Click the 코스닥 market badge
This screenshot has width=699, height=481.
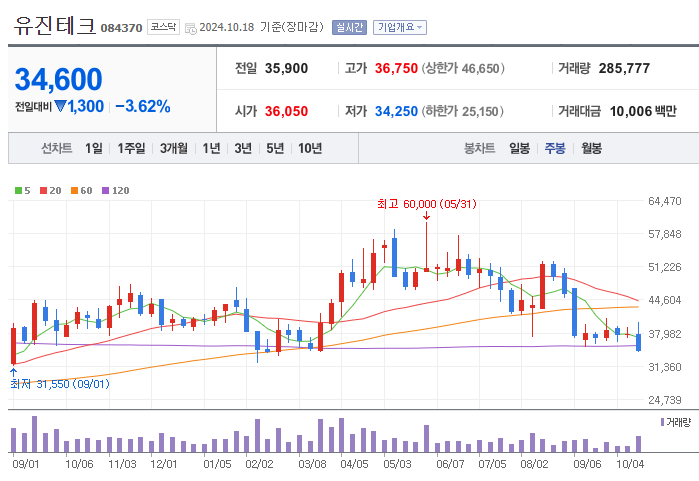click(163, 27)
